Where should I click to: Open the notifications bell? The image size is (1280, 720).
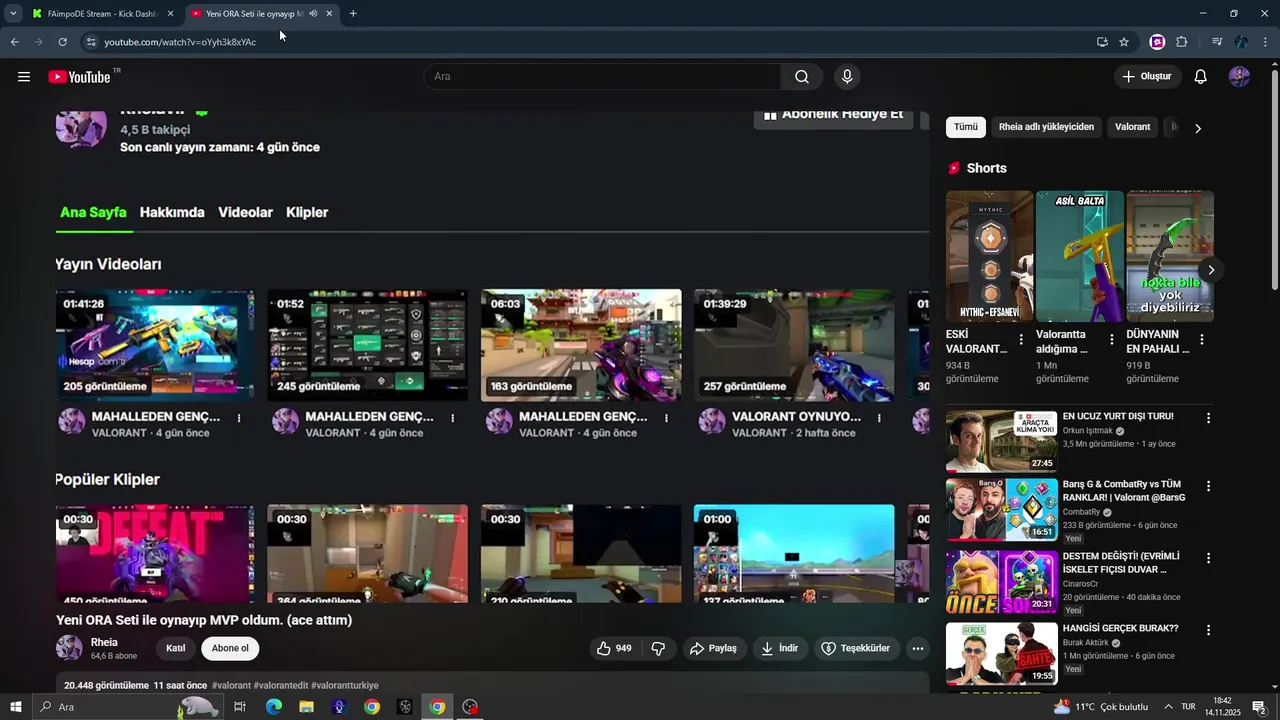point(1201,77)
